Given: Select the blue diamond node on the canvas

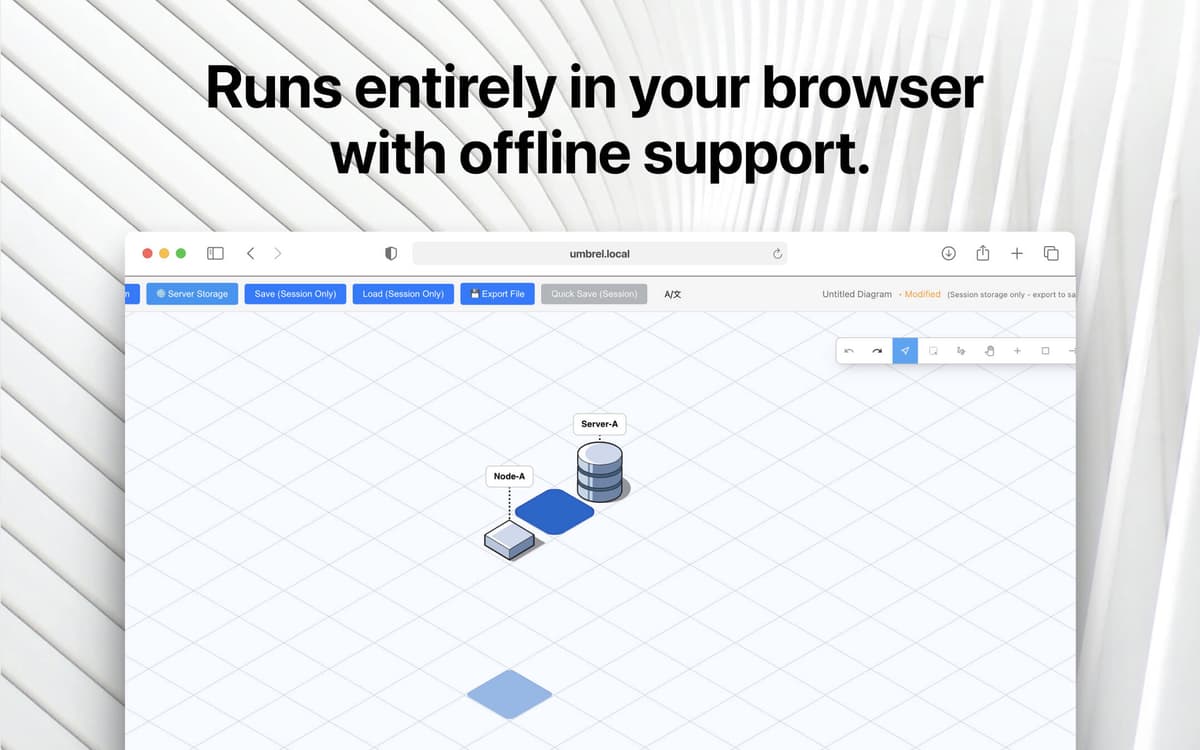Looking at the screenshot, I should (x=557, y=512).
